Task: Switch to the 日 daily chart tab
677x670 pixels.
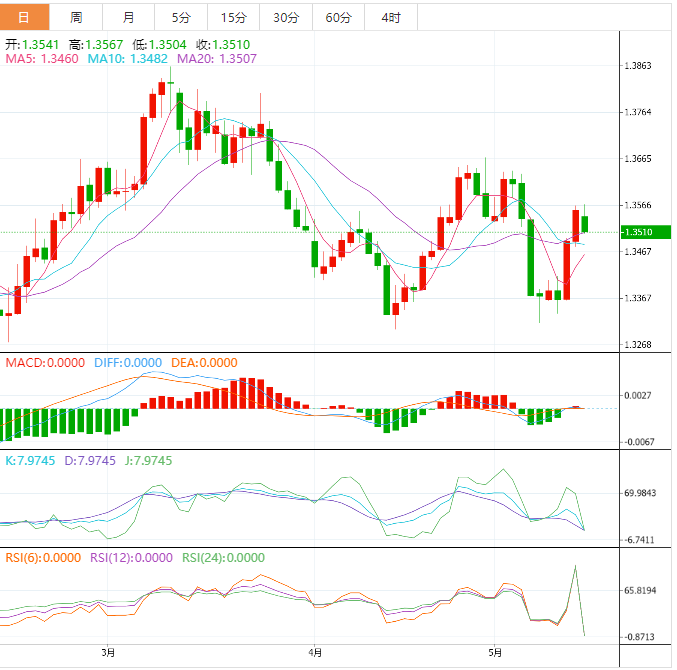Action: pyautogui.click(x=24, y=18)
